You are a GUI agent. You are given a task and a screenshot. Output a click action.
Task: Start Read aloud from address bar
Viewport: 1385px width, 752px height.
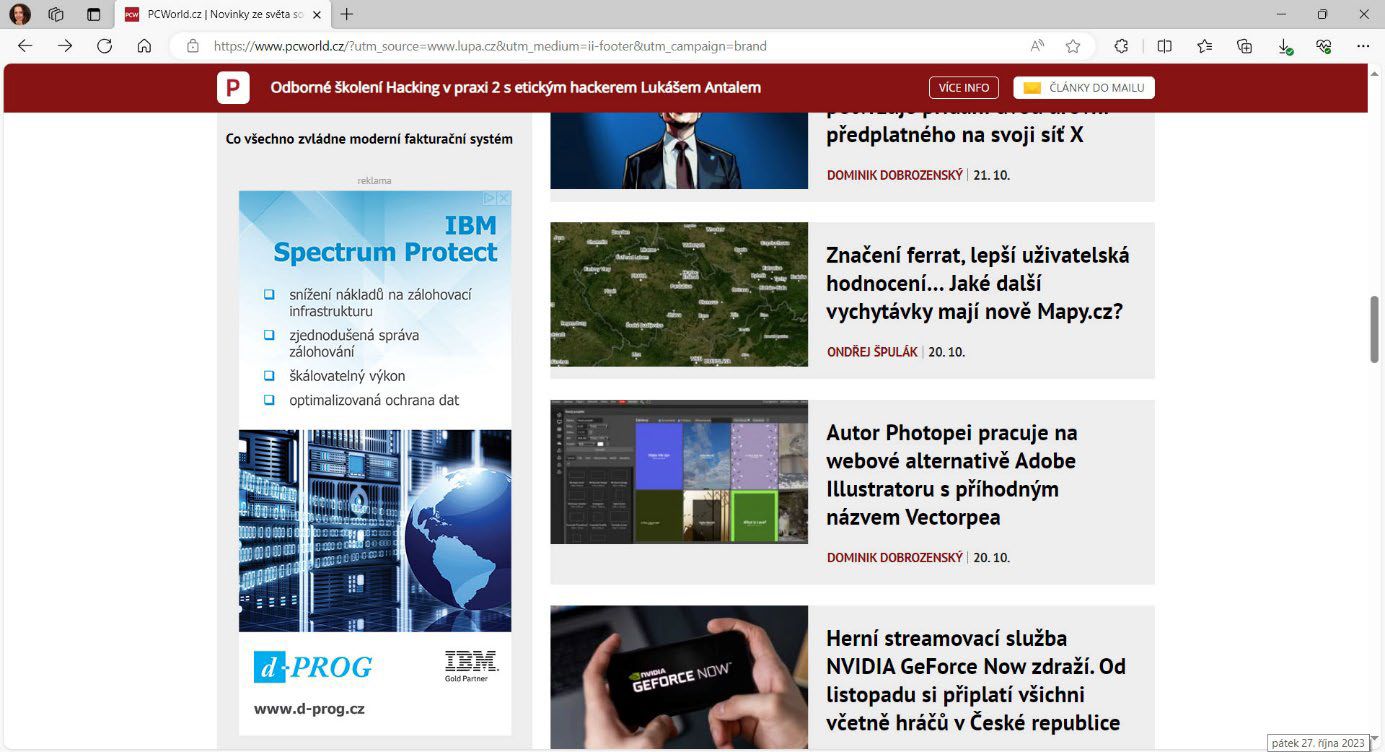click(x=1037, y=46)
